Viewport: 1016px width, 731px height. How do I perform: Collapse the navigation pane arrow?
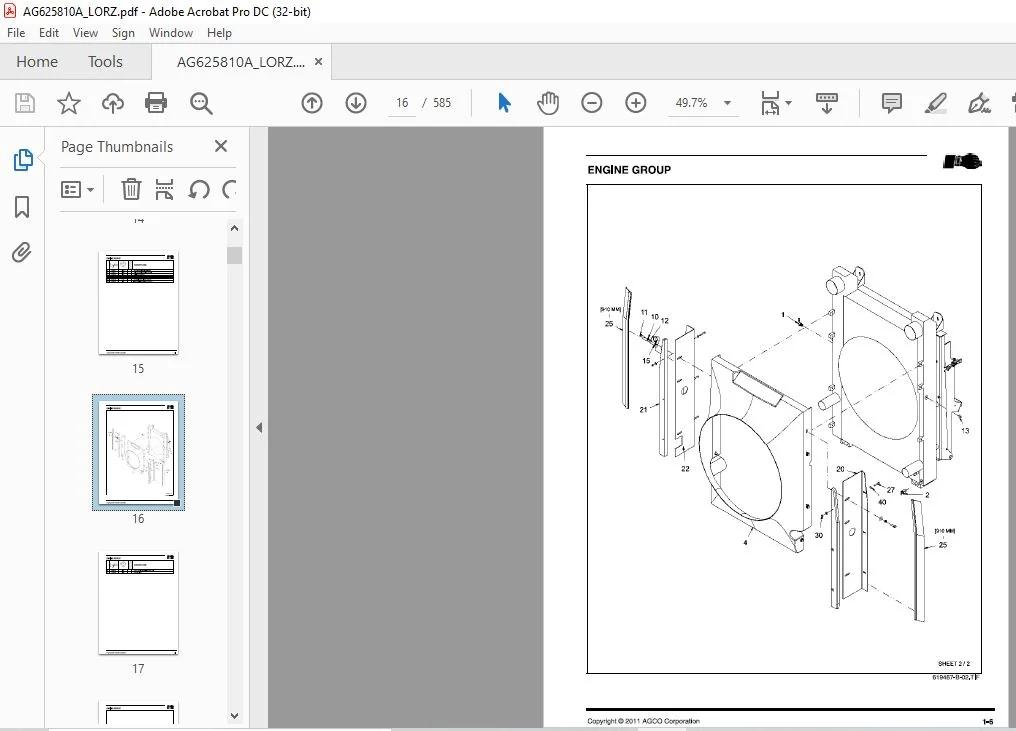259,428
